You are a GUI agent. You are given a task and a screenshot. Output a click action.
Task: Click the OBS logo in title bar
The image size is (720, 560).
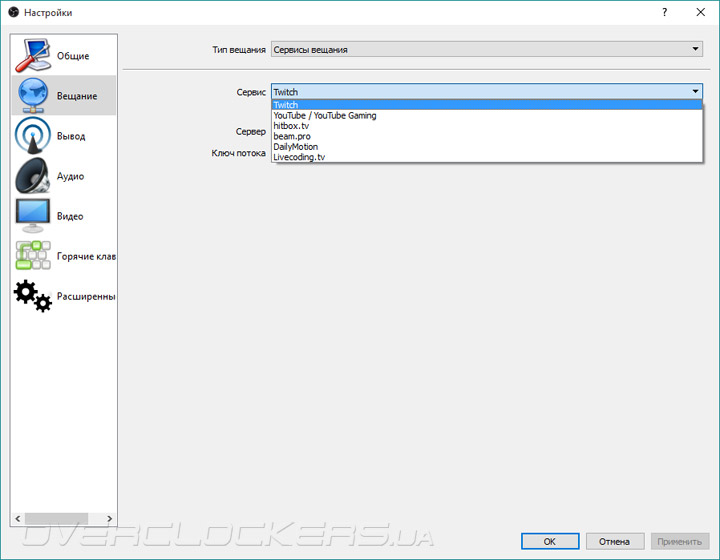(13, 12)
